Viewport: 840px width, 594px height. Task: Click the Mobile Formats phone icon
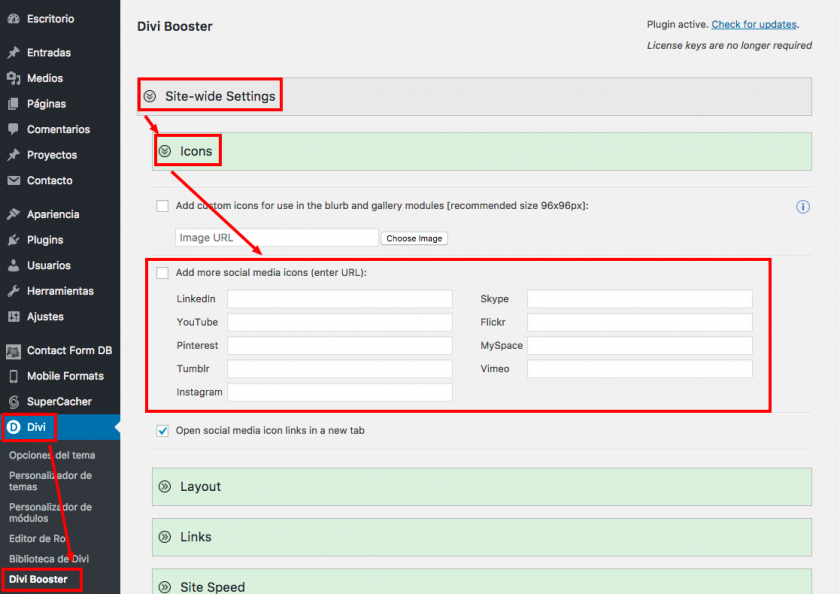(13, 376)
